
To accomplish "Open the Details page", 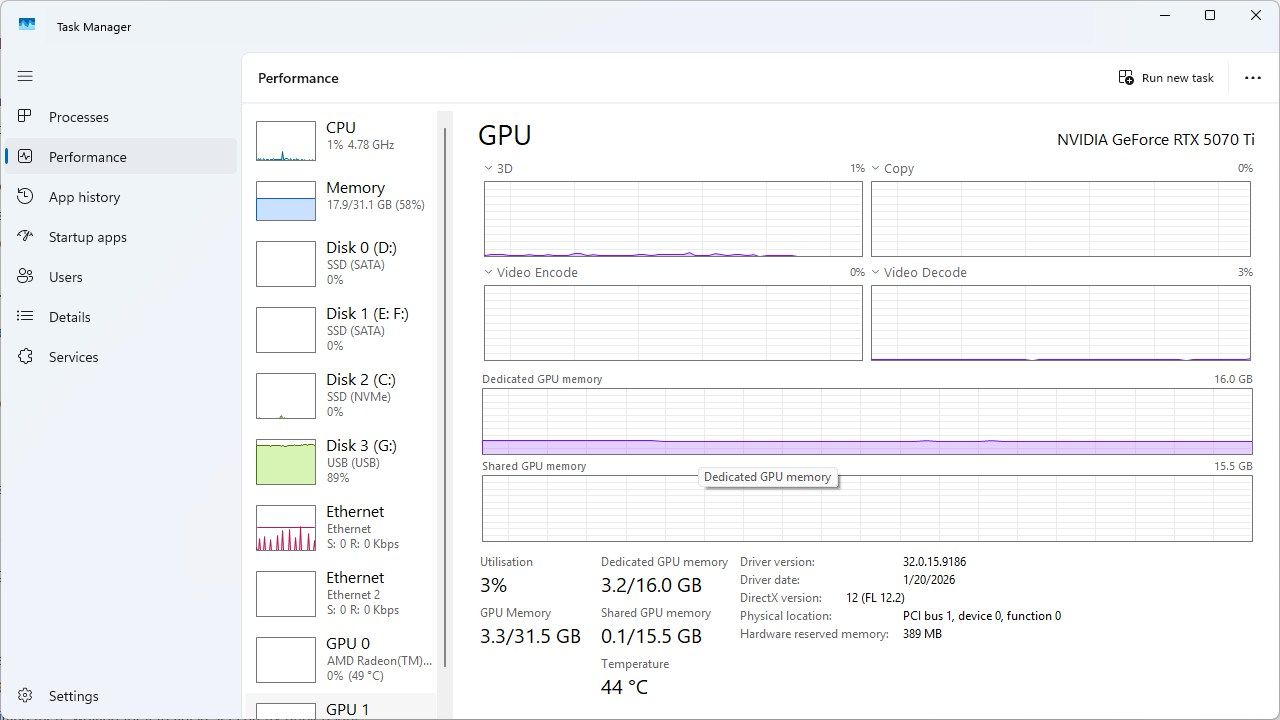I will click(x=121, y=317).
